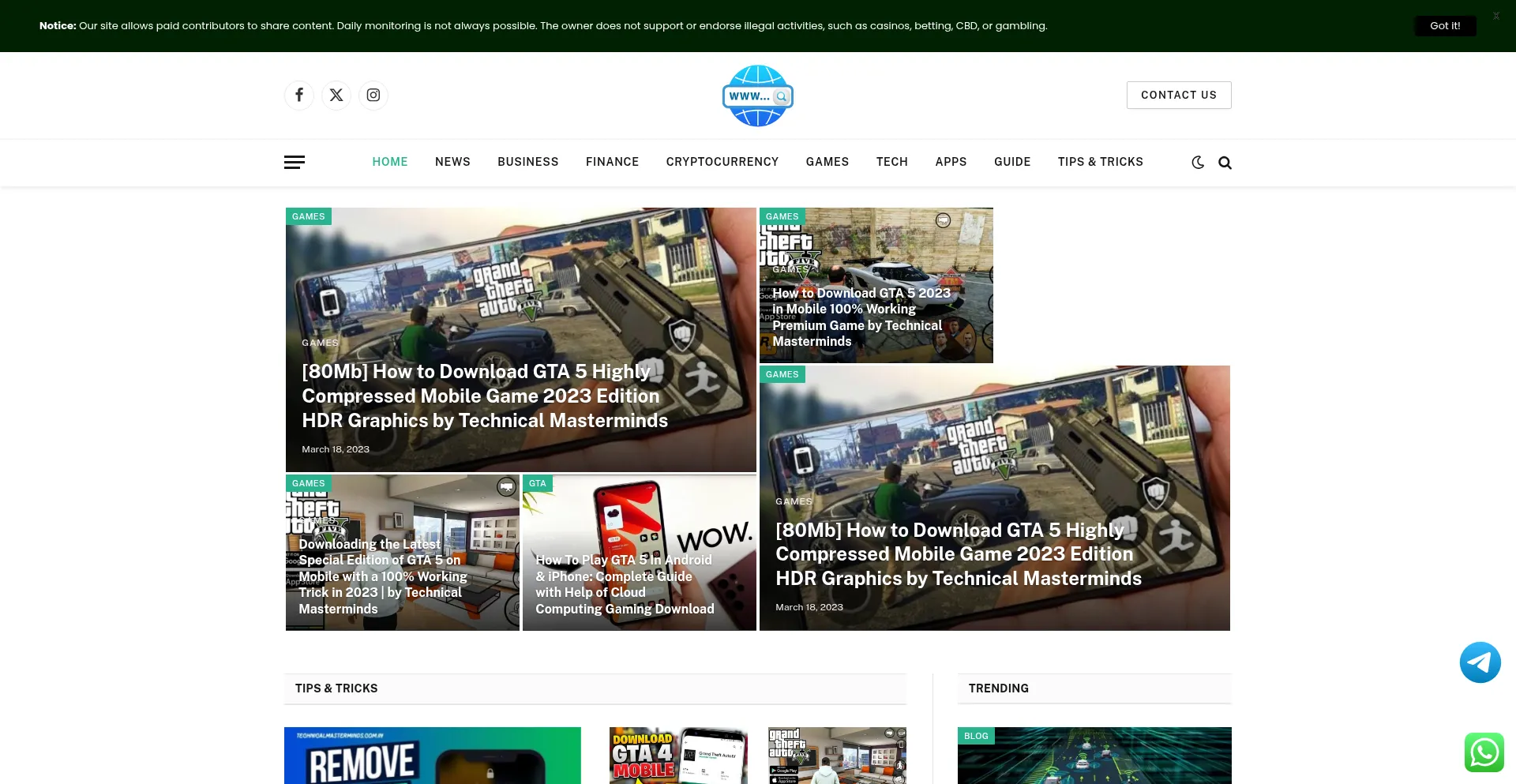The image size is (1516, 784).
Task: Select the HOME menu item
Action: [x=390, y=162]
